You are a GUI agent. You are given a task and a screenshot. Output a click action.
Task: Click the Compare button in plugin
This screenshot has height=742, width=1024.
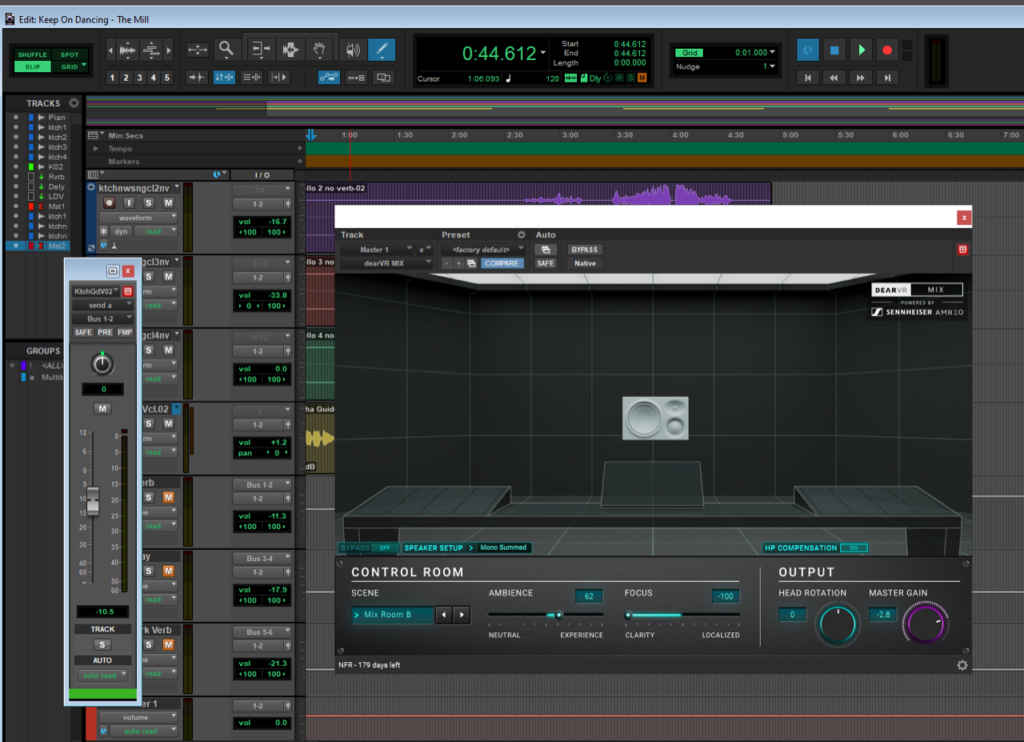coord(502,263)
